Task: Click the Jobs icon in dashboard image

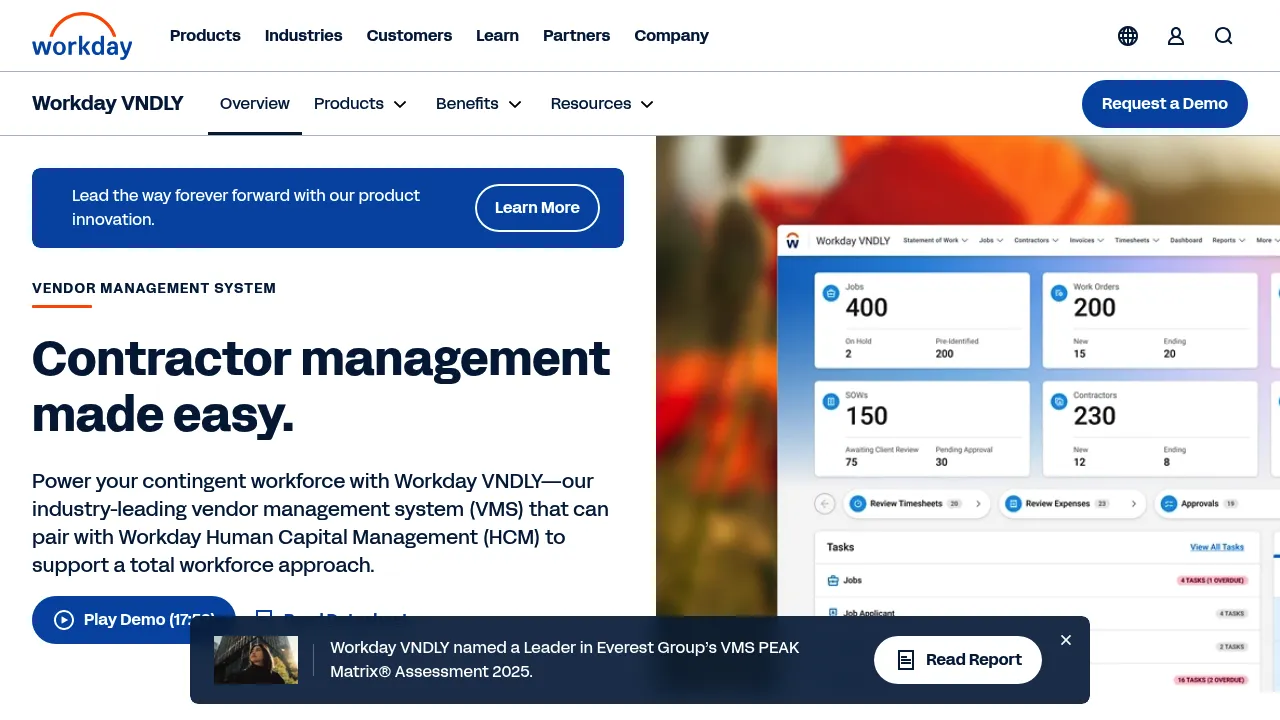Action: [x=830, y=293]
